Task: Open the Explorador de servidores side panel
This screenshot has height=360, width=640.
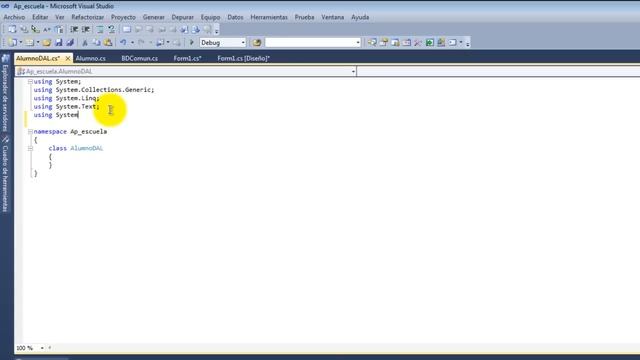Action: [5, 94]
